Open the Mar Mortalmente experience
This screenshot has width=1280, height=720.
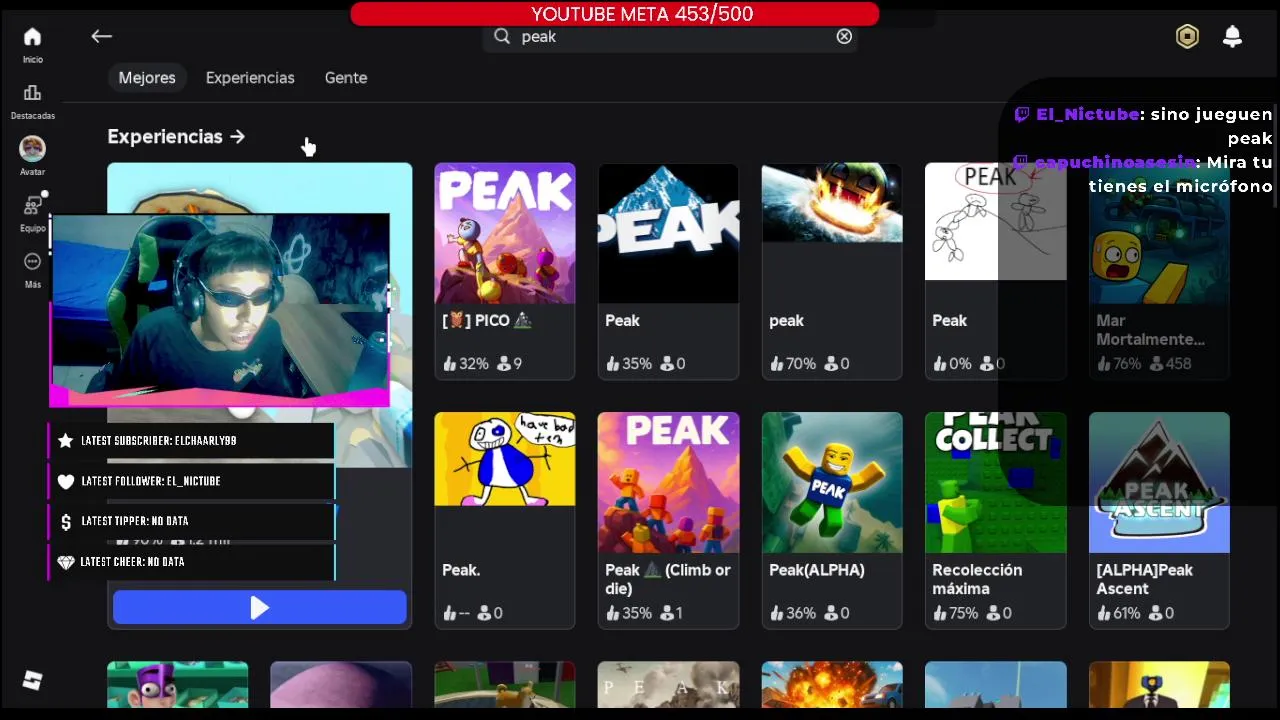(x=1159, y=271)
